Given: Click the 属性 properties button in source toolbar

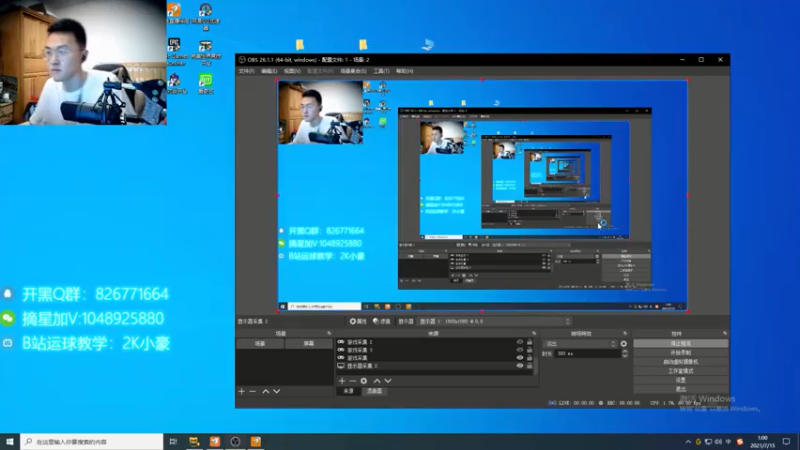Looking at the screenshot, I should 358,321.
